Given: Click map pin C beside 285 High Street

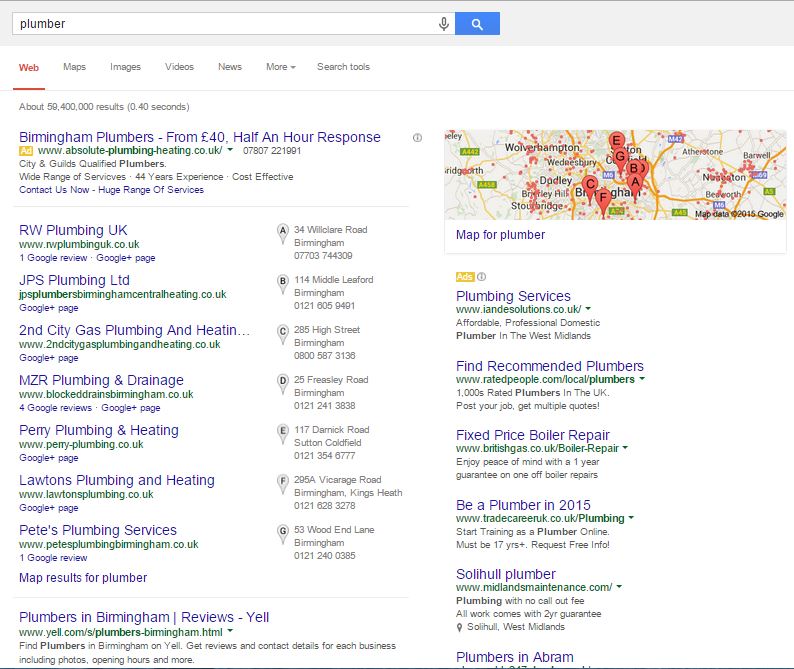Looking at the screenshot, I should [283, 334].
